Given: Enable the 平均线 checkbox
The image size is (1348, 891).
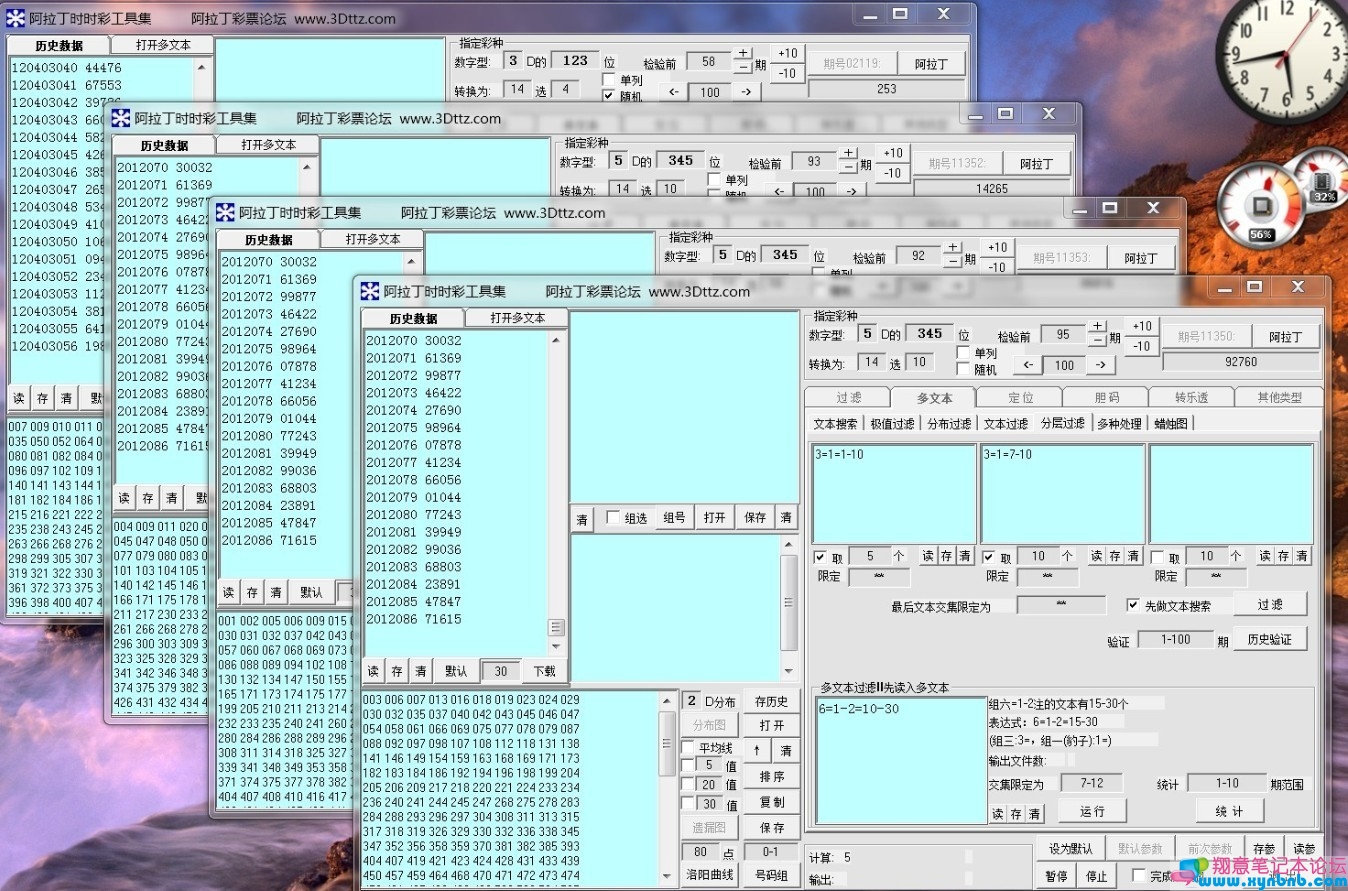Looking at the screenshot, I should click(688, 748).
